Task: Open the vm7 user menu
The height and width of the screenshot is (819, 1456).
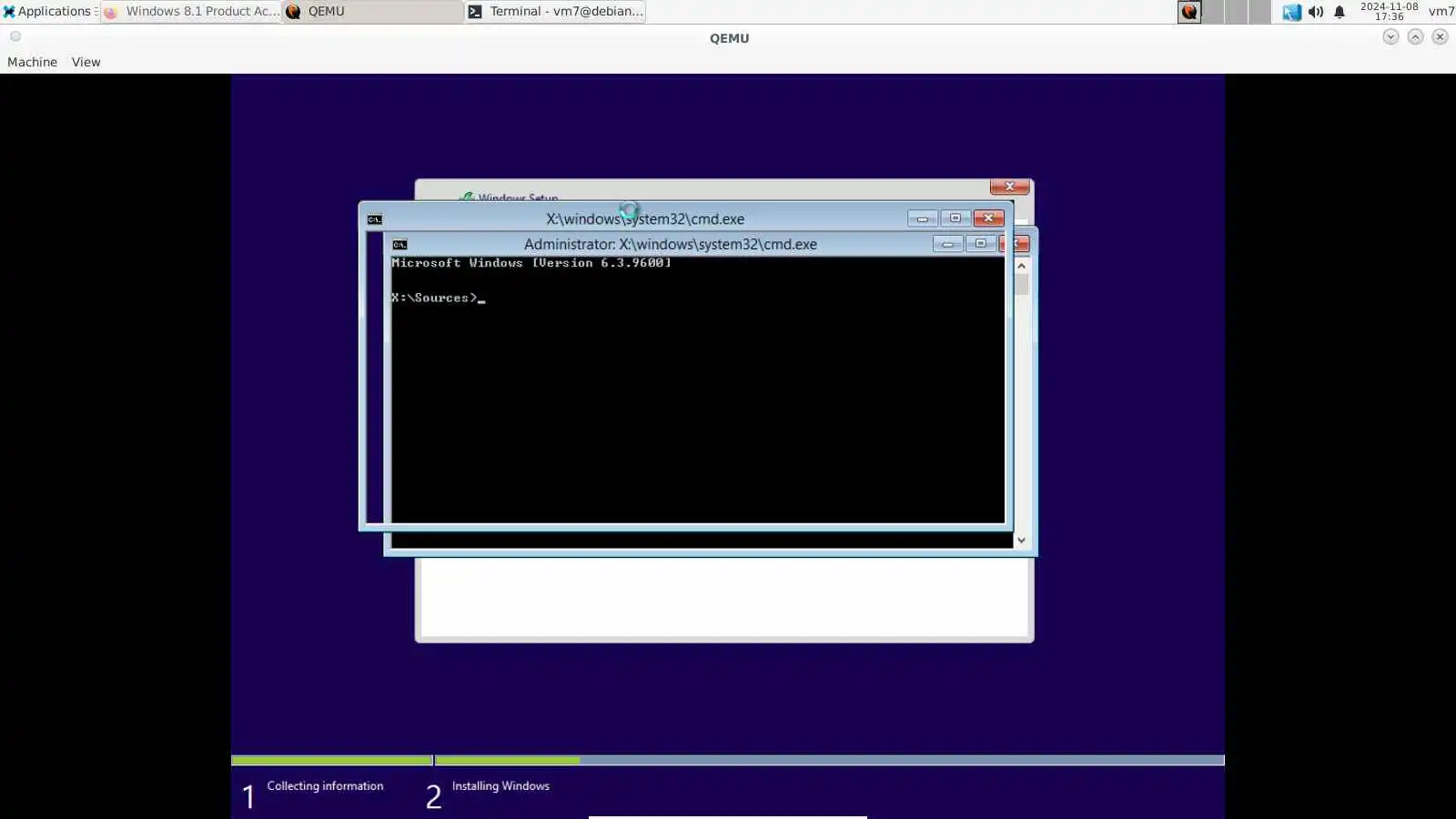Action: pyautogui.click(x=1441, y=12)
